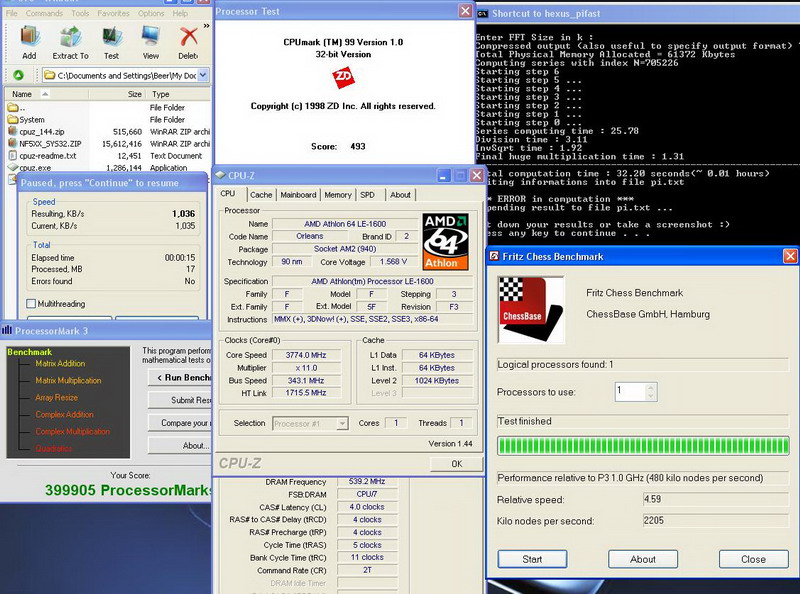Click the ChessBase logo image
This screenshot has height=594, width=800.
[x=531, y=309]
